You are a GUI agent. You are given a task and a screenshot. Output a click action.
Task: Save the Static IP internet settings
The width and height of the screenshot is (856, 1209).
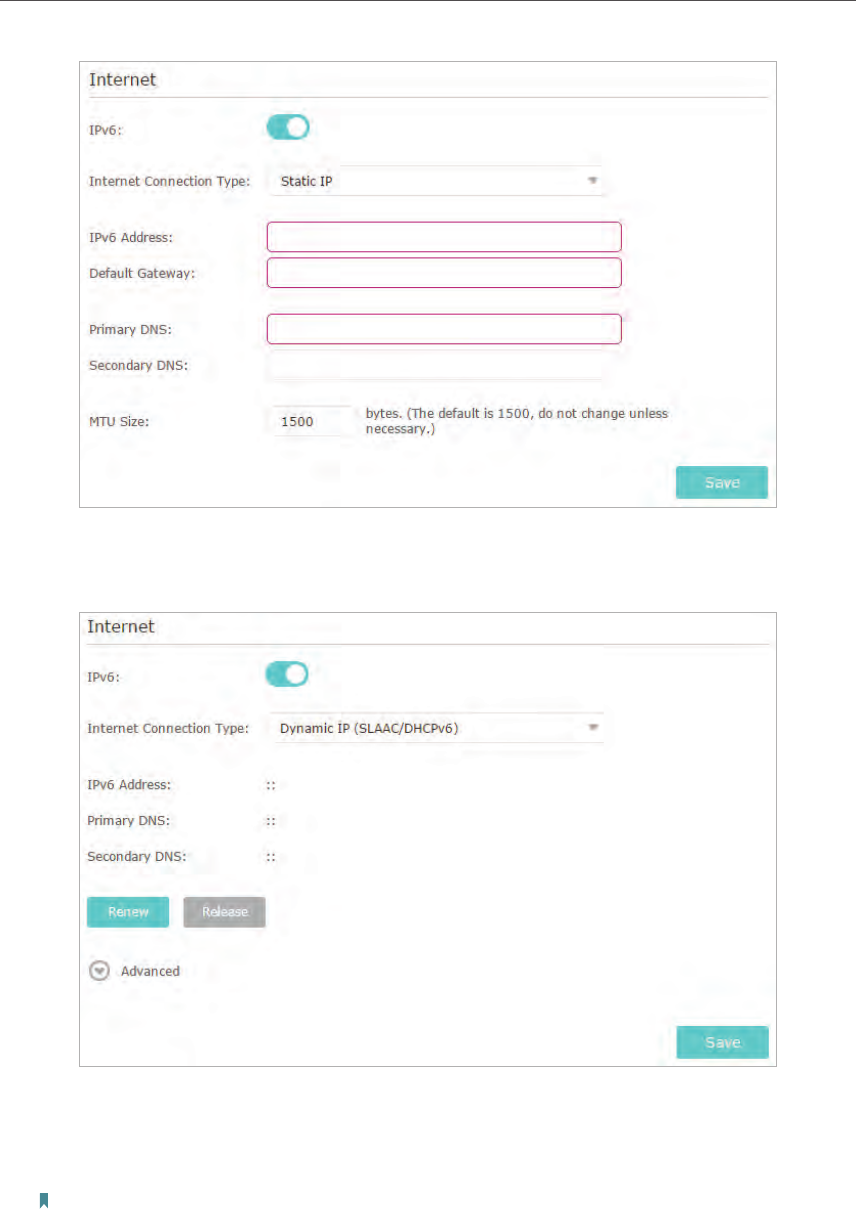(x=721, y=482)
